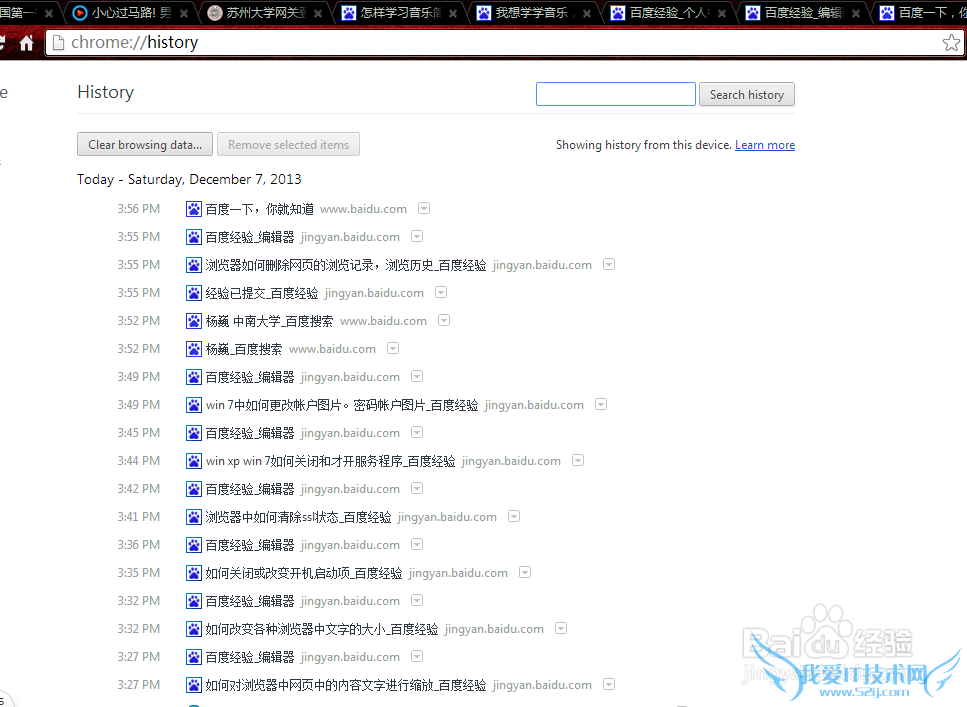The width and height of the screenshot is (967, 707).
Task: Click the Home icon in the toolbar
Action: click(x=26, y=43)
